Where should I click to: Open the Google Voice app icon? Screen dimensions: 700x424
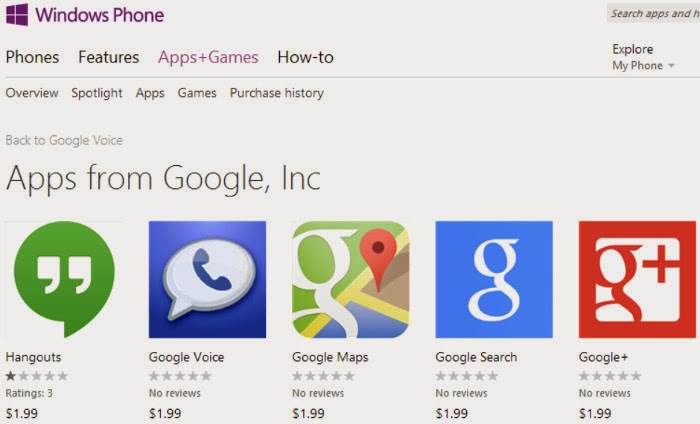[207, 279]
